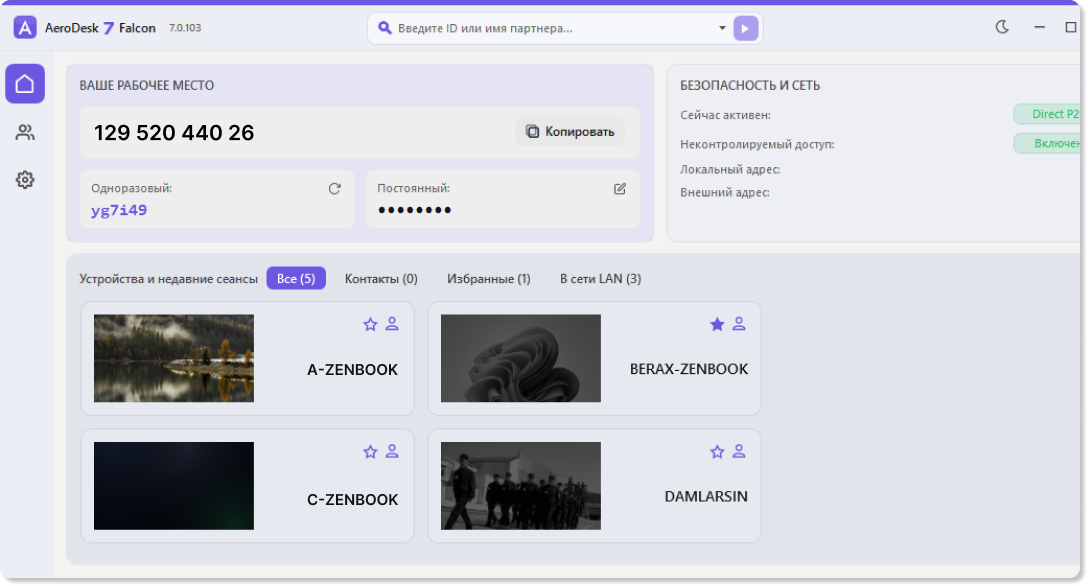Open the DAMLARSIN thumbnail
The height and width of the screenshot is (586, 1088).
[x=521, y=486]
